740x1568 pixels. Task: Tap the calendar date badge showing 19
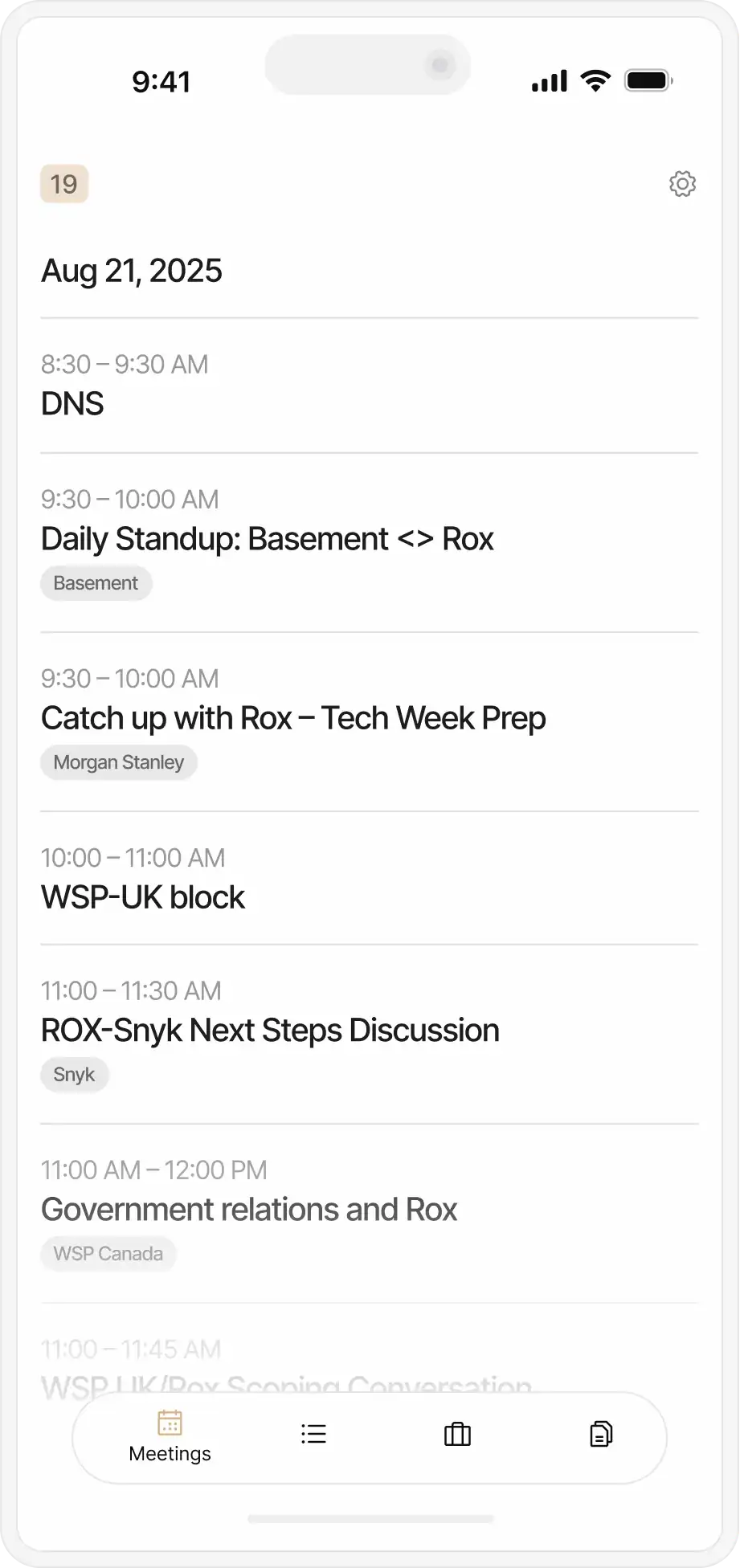point(64,184)
